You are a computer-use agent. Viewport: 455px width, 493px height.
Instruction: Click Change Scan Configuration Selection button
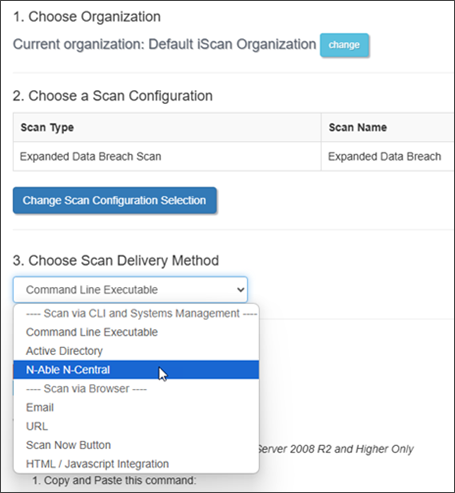coord(115,200)
